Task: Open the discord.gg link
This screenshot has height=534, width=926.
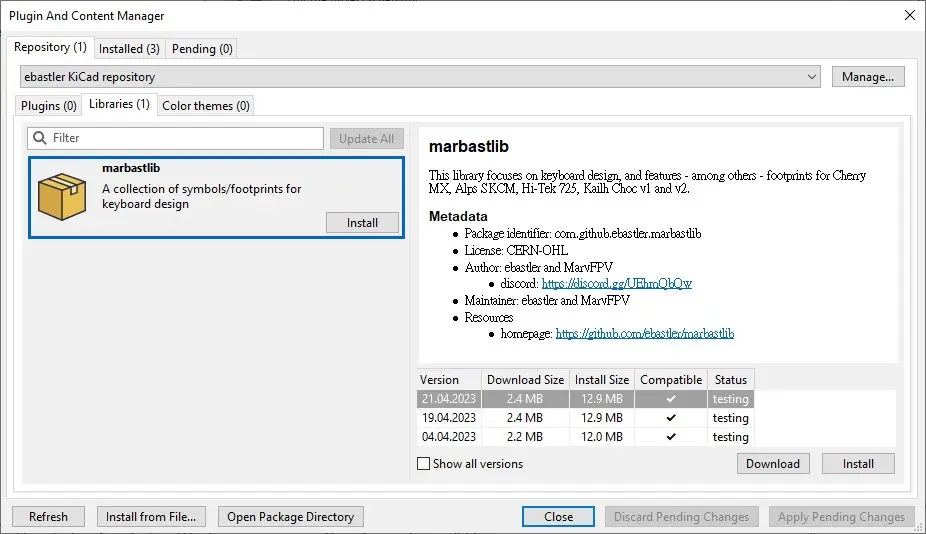Action: tap(617, 284)
